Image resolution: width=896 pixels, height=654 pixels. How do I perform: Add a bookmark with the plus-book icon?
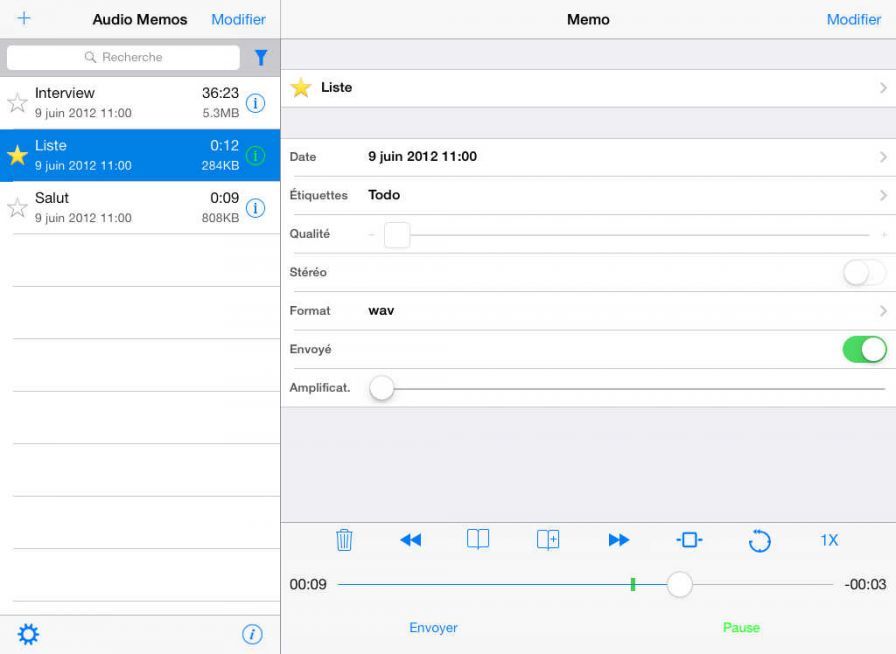pos(548,540)
